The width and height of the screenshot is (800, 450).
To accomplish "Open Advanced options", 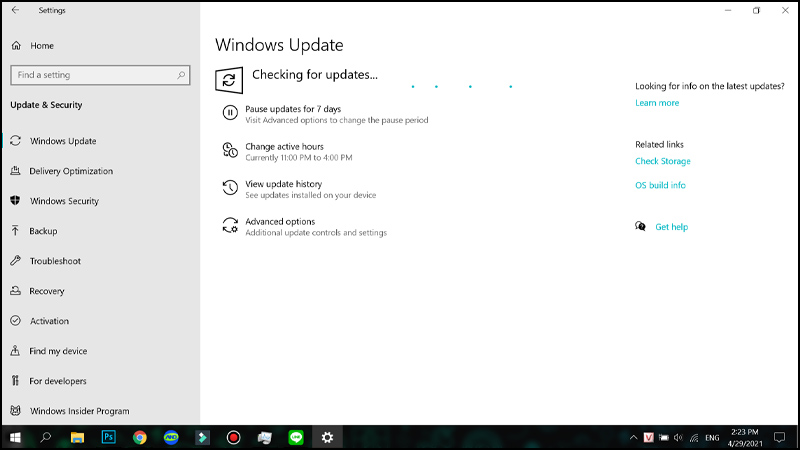I will pyautogui.click(x=280, y=221).
